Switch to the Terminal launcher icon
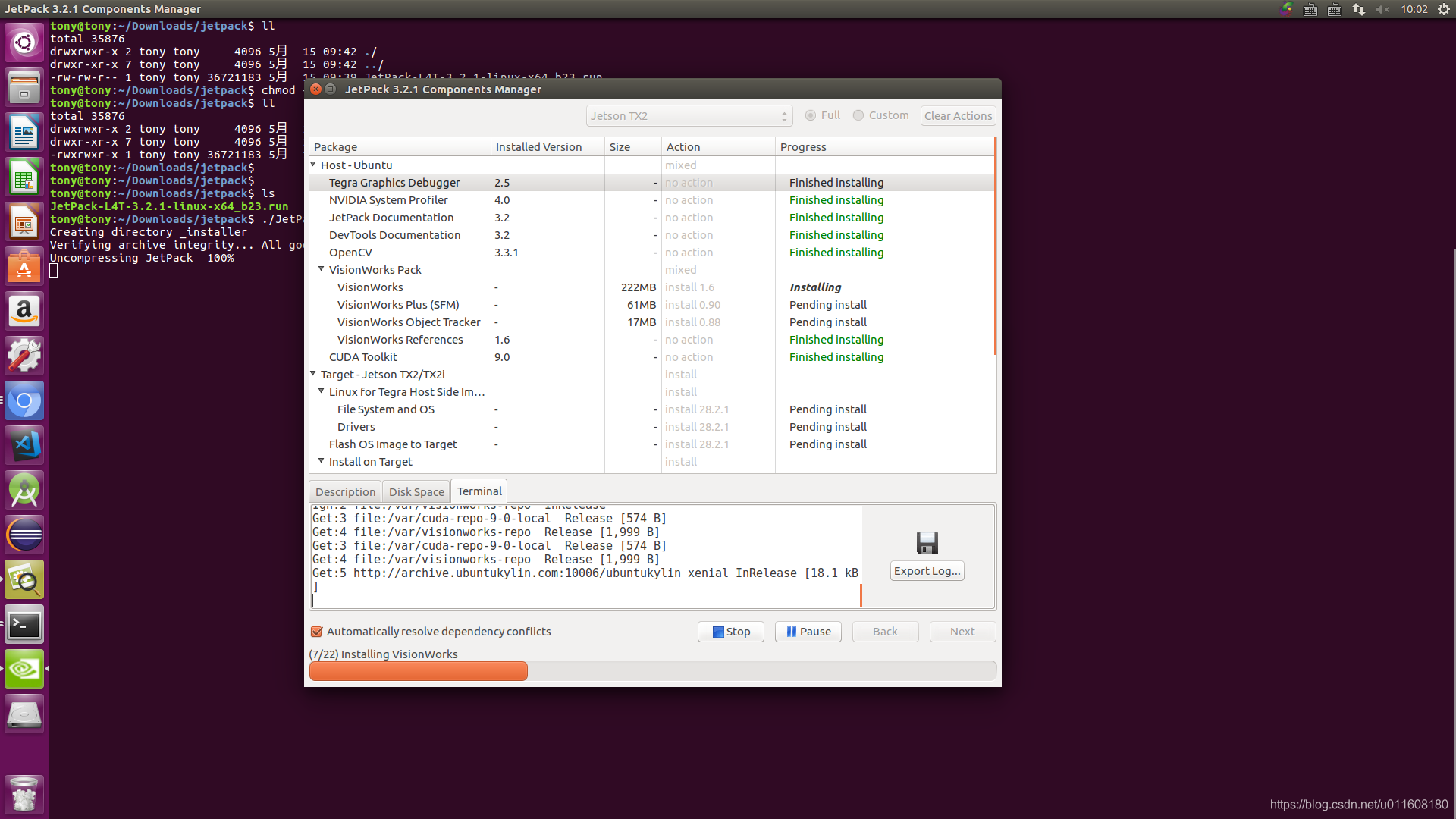Viewport: 1456px width, 819px height. click(x=24, y=624)
